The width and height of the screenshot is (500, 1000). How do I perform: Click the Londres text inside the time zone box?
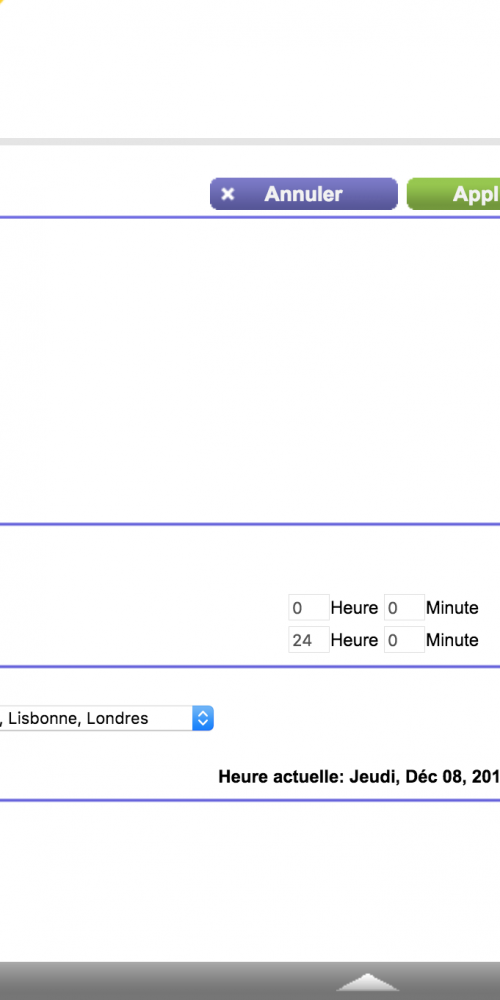click(x=117, y=718)
